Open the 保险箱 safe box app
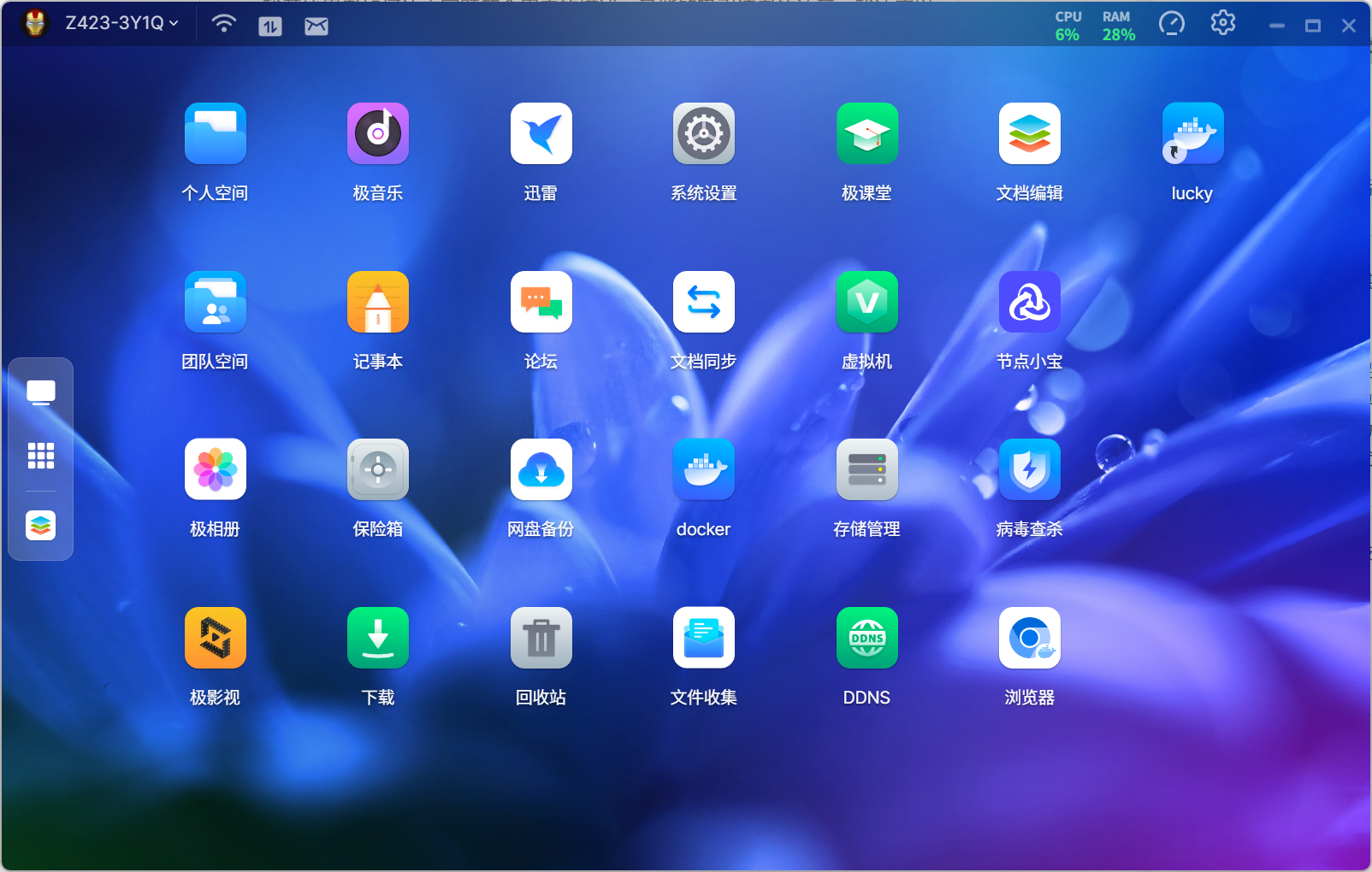 click(378, 469)
